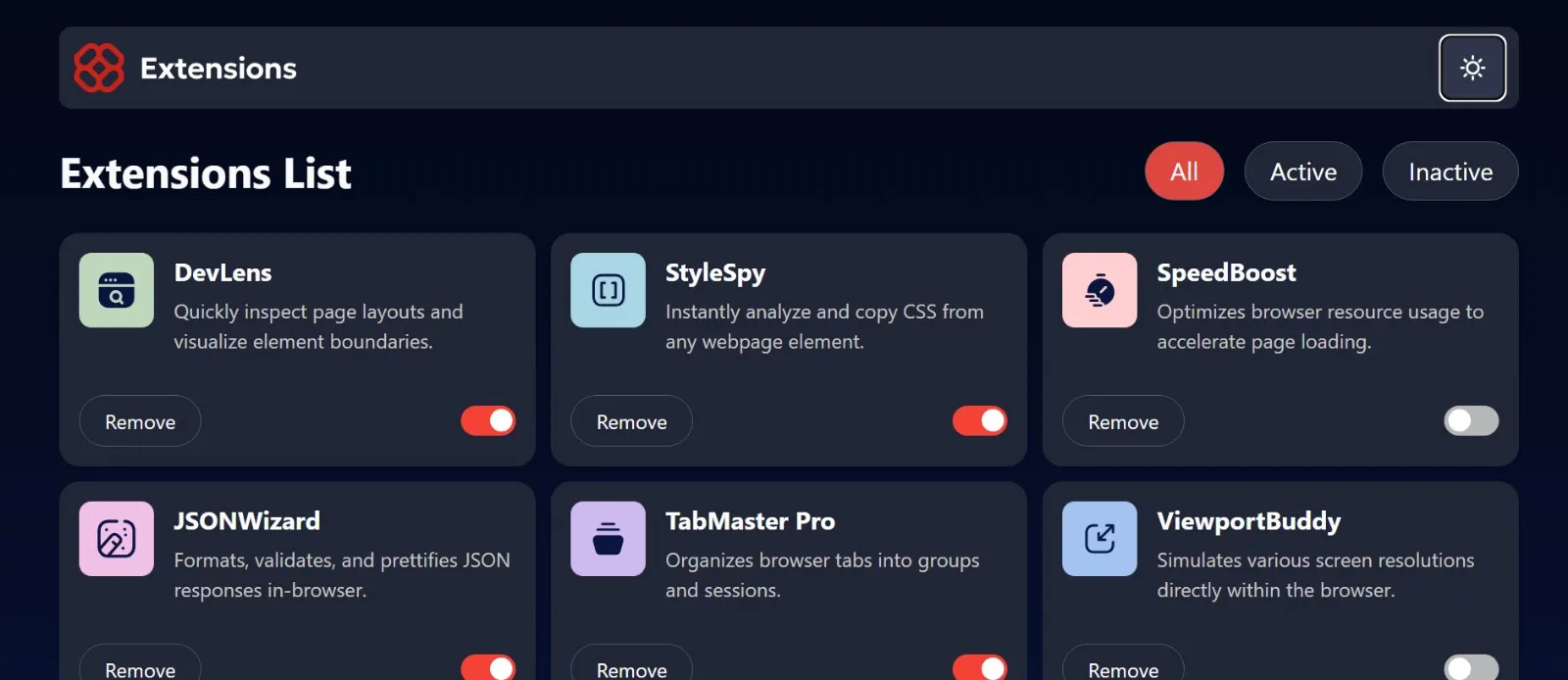Select the All filter tab
The image size is (1568, 680).
point(1184,171)
